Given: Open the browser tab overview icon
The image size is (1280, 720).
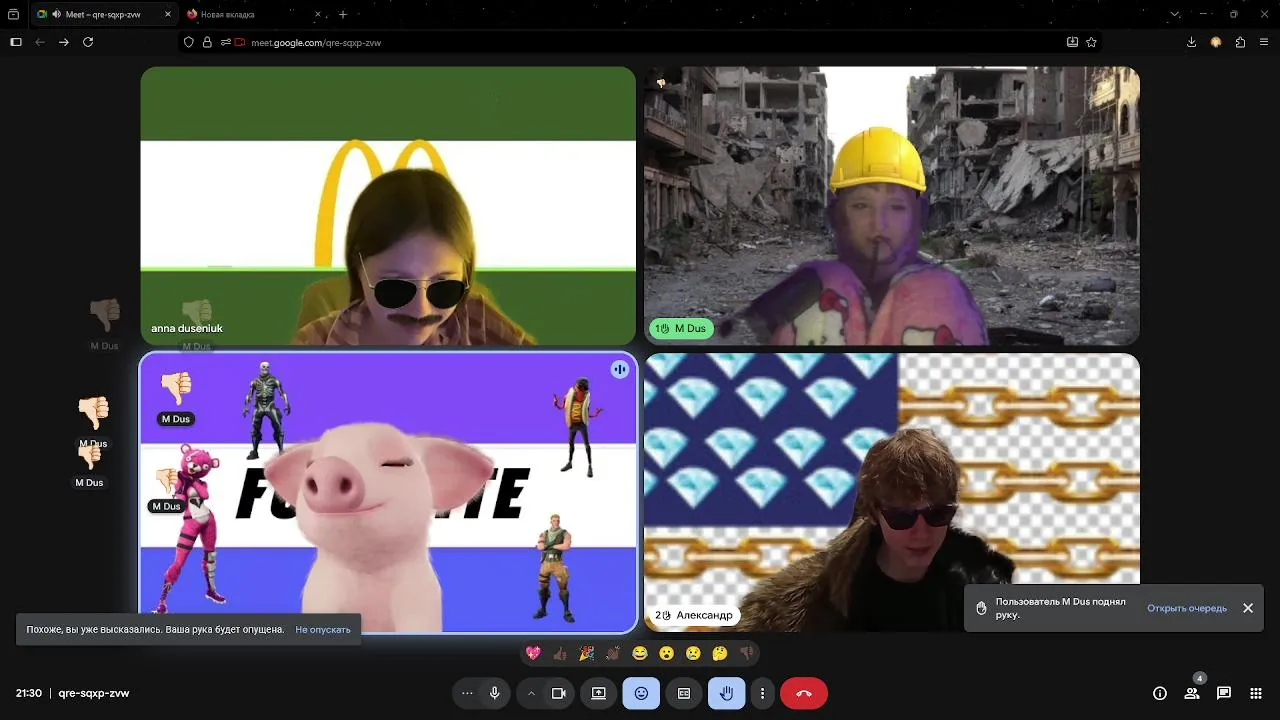Looking at the screenshot, I should coord(13,14).
